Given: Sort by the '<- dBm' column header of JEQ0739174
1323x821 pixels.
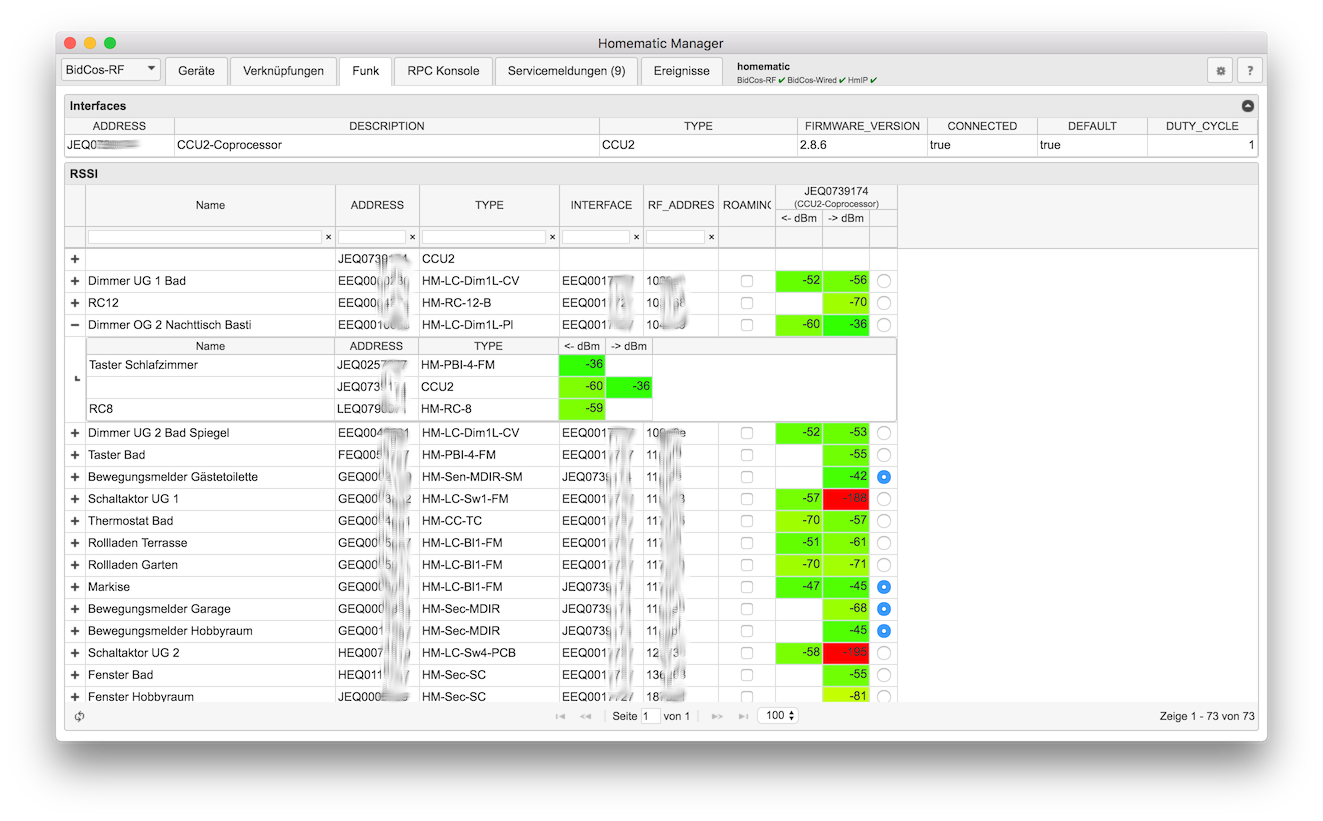Looking at the screenshot, I should (x=799, y=218).
